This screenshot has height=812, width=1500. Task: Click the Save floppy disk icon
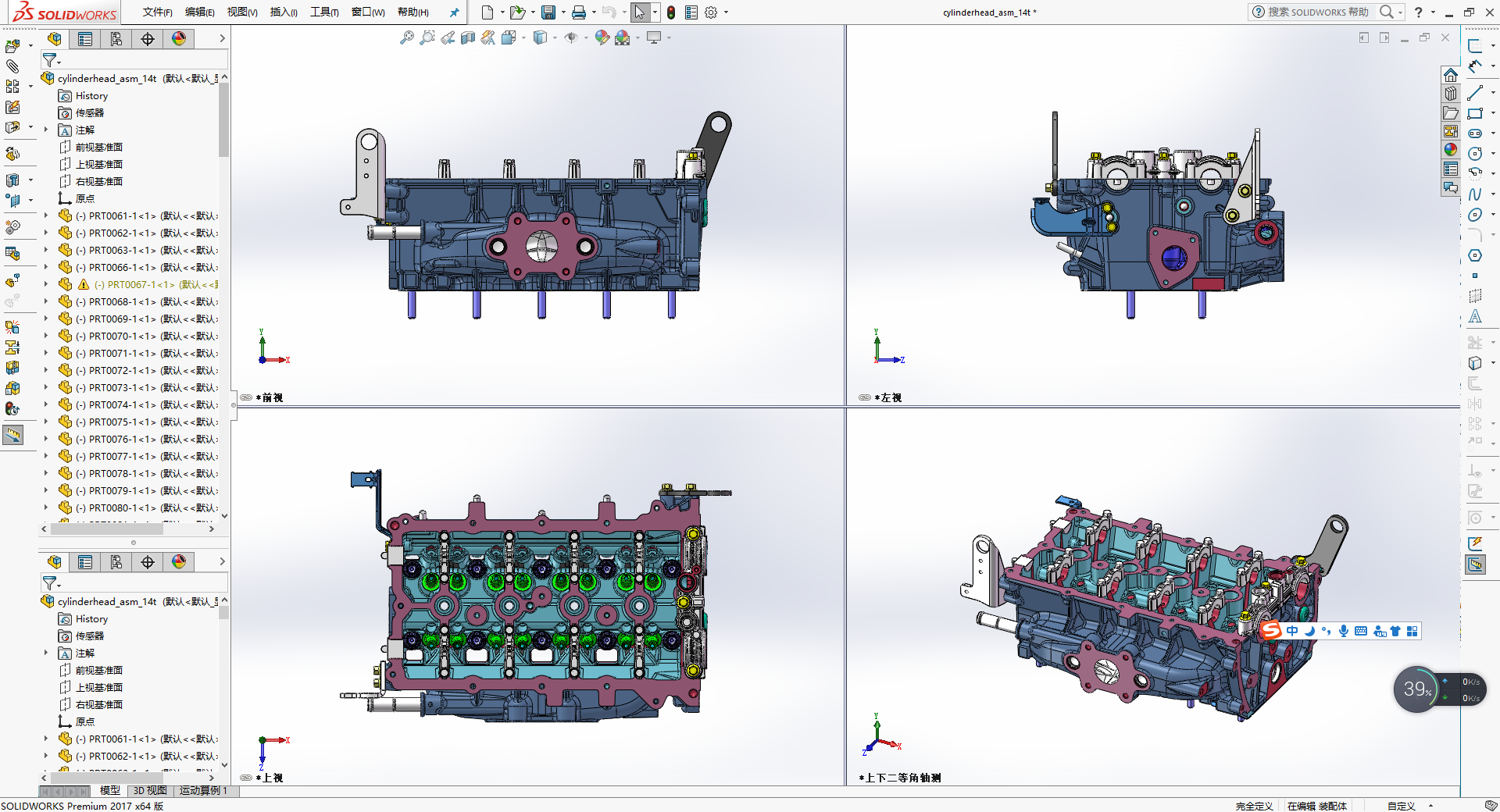(548, 12)
